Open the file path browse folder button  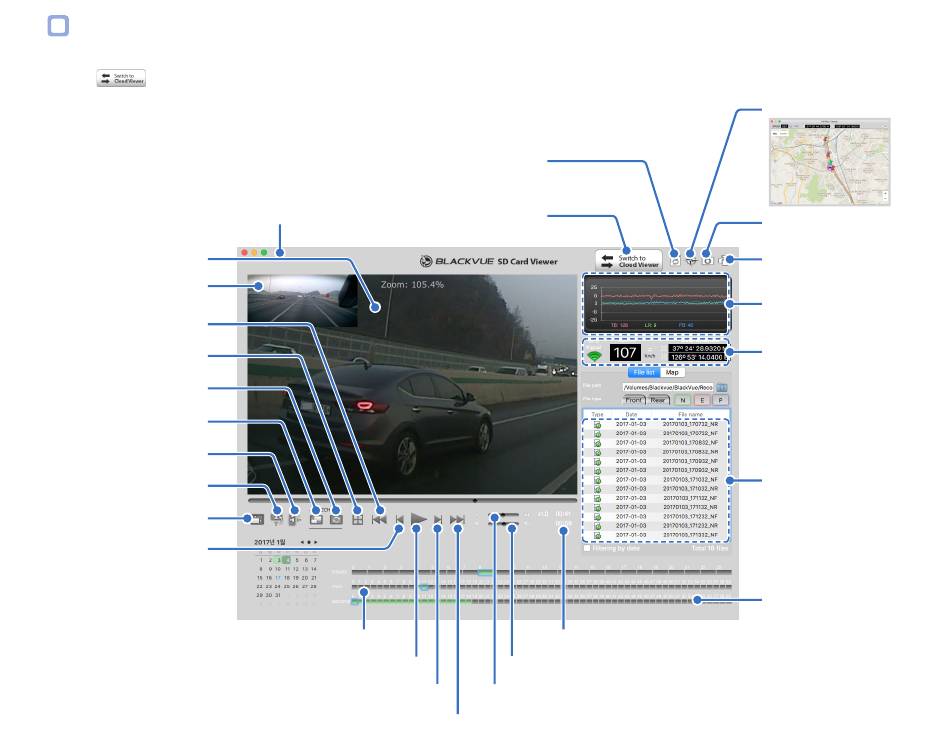(x=722, y=386)
